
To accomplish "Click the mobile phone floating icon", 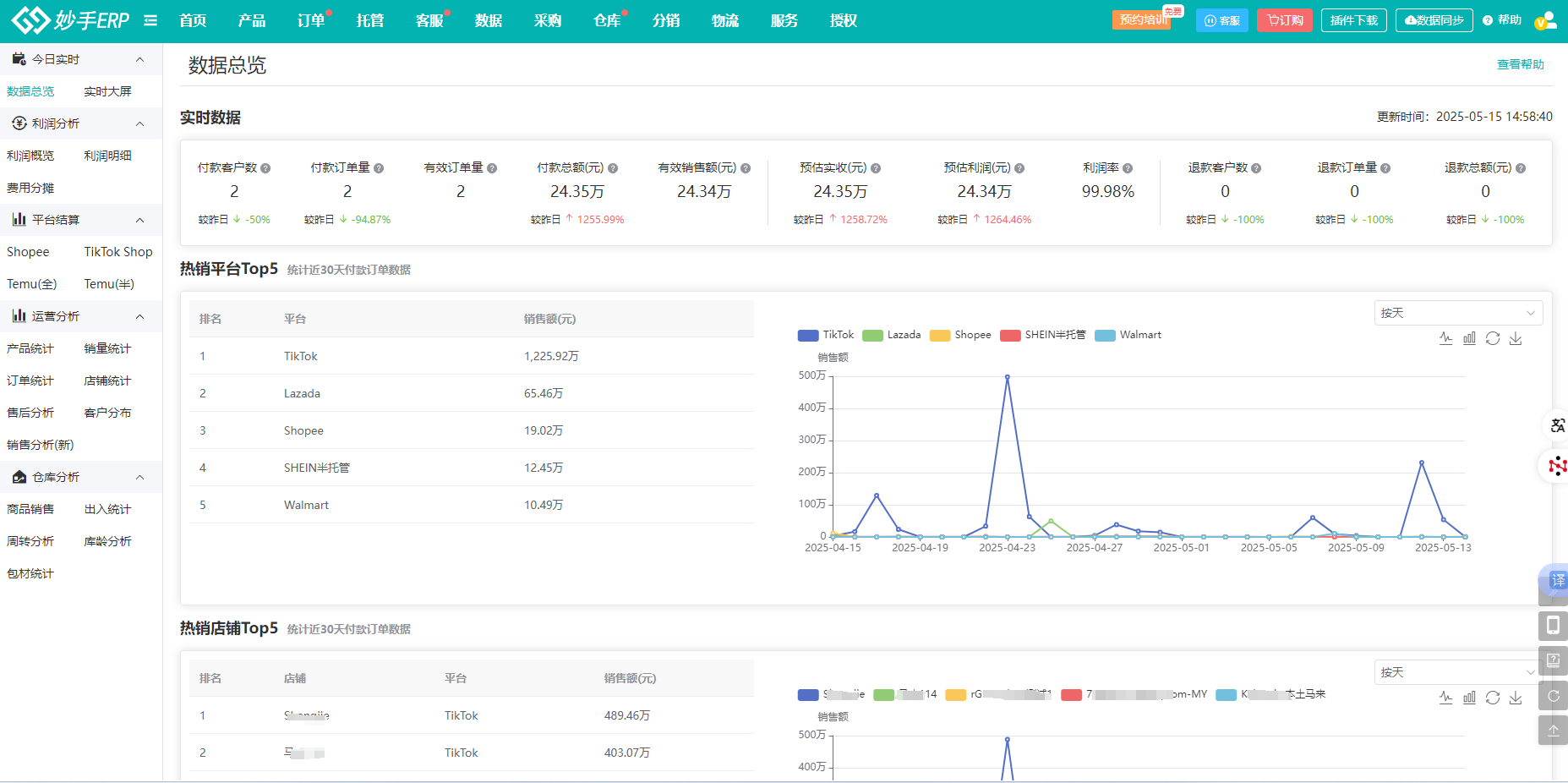I will tap(1553, 625).
